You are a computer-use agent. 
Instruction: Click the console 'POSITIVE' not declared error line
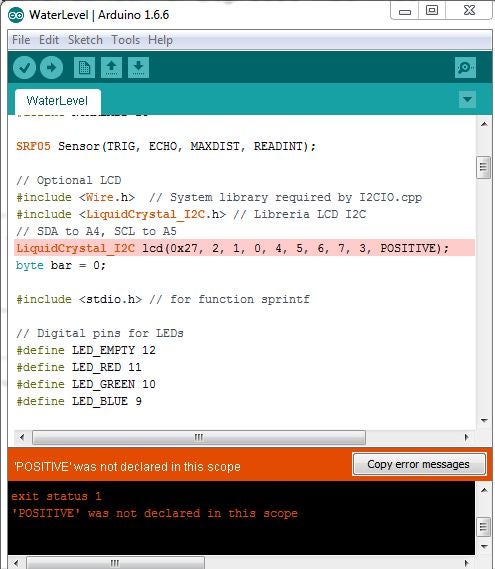(x=154, y=513)
